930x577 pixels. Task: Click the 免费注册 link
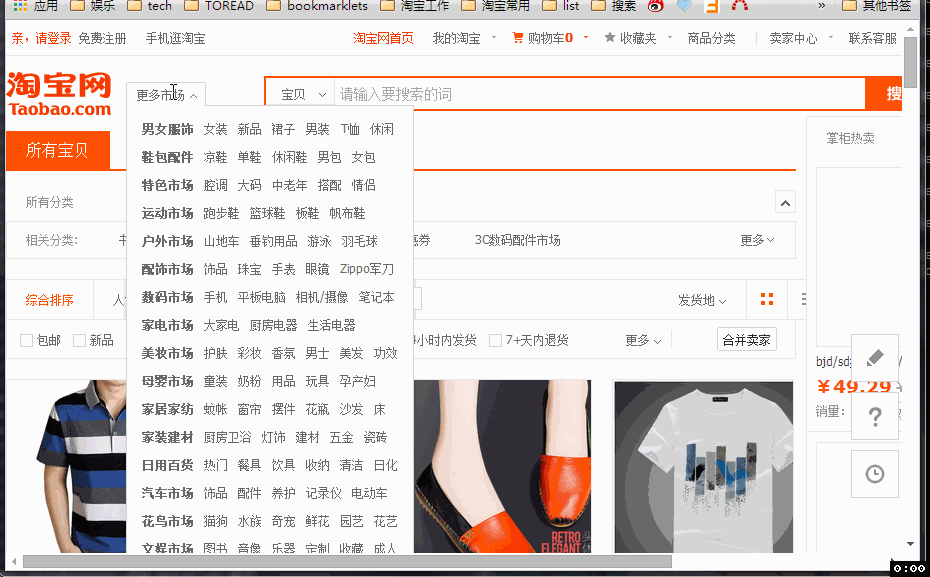click(102, 38)
